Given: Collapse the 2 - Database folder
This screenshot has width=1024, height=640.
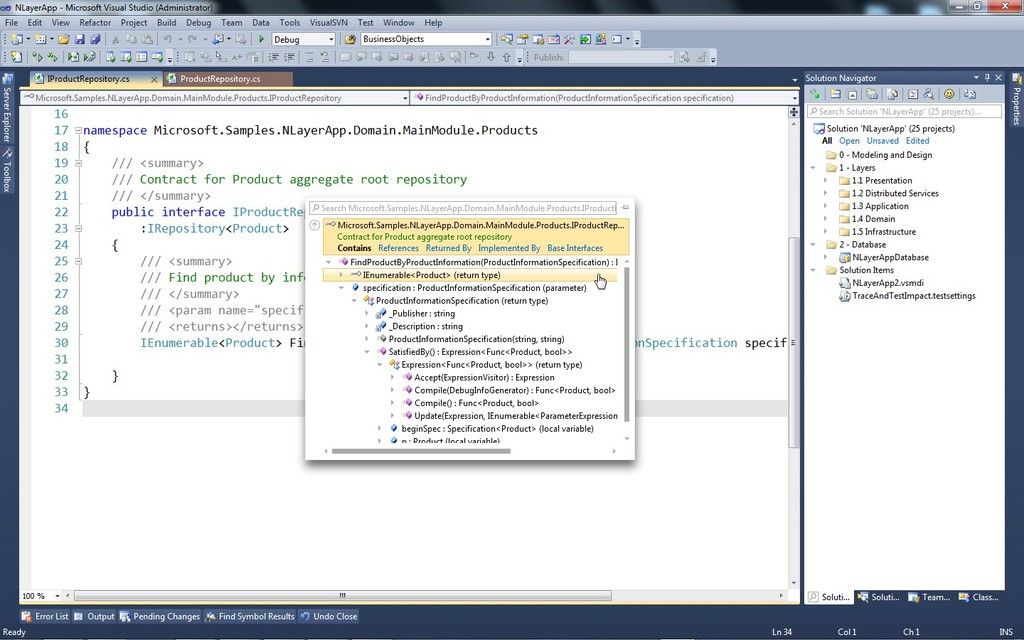Looking at the screenshot, I should point(813,244).
